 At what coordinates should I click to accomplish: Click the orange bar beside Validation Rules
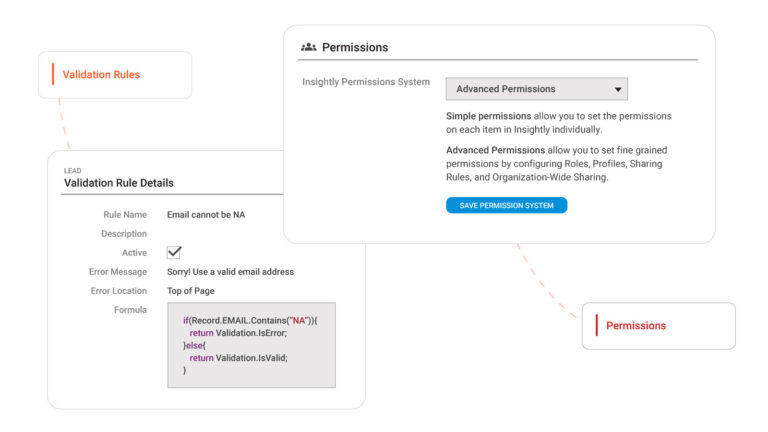tap(53, 74)
